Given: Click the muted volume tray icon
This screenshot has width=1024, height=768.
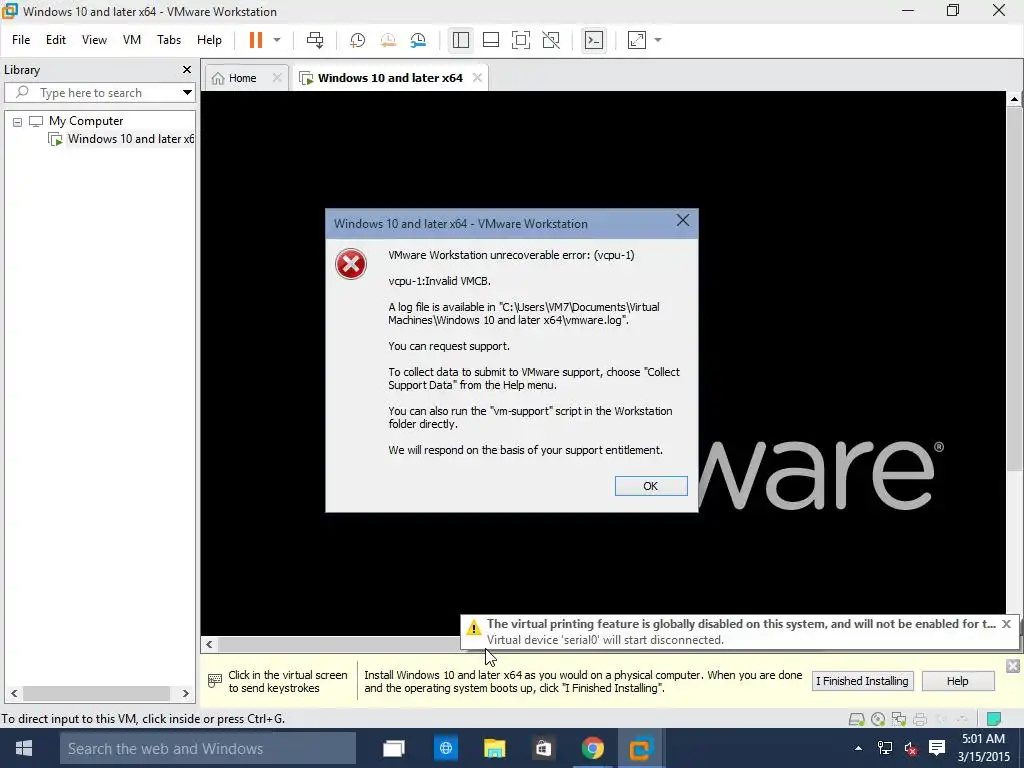Looking at the screenshot, I should [x=910, y=748].
